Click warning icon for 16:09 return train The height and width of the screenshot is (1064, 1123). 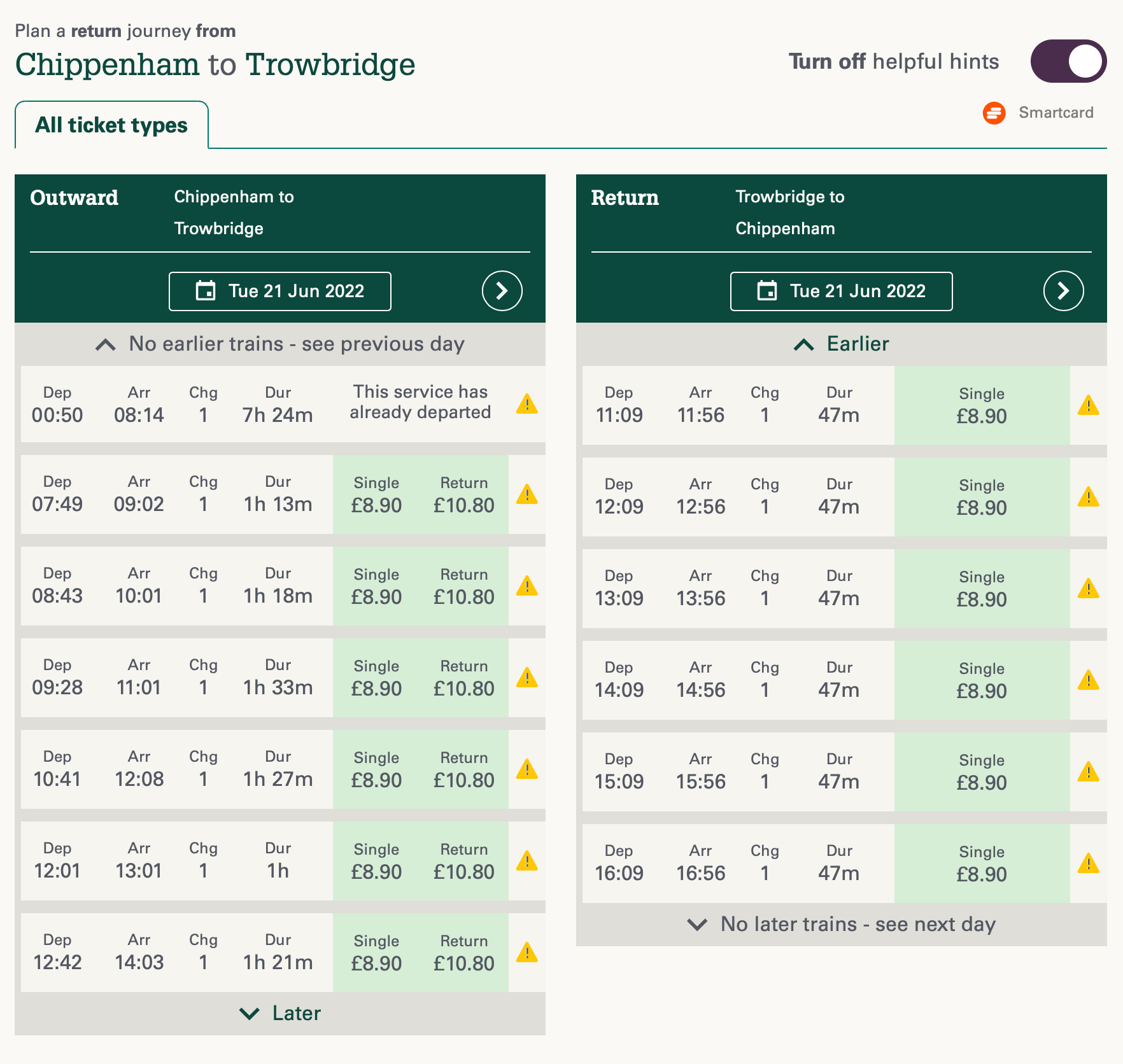click(x=1088, y=864)
